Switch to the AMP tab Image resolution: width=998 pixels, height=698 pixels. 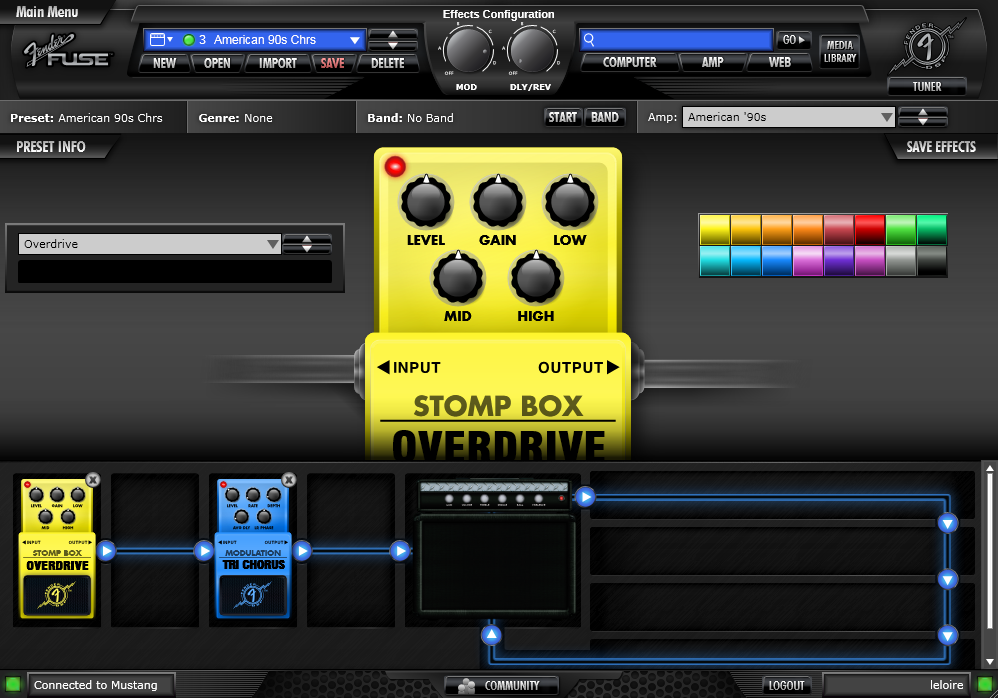click(x=712, y=62)
